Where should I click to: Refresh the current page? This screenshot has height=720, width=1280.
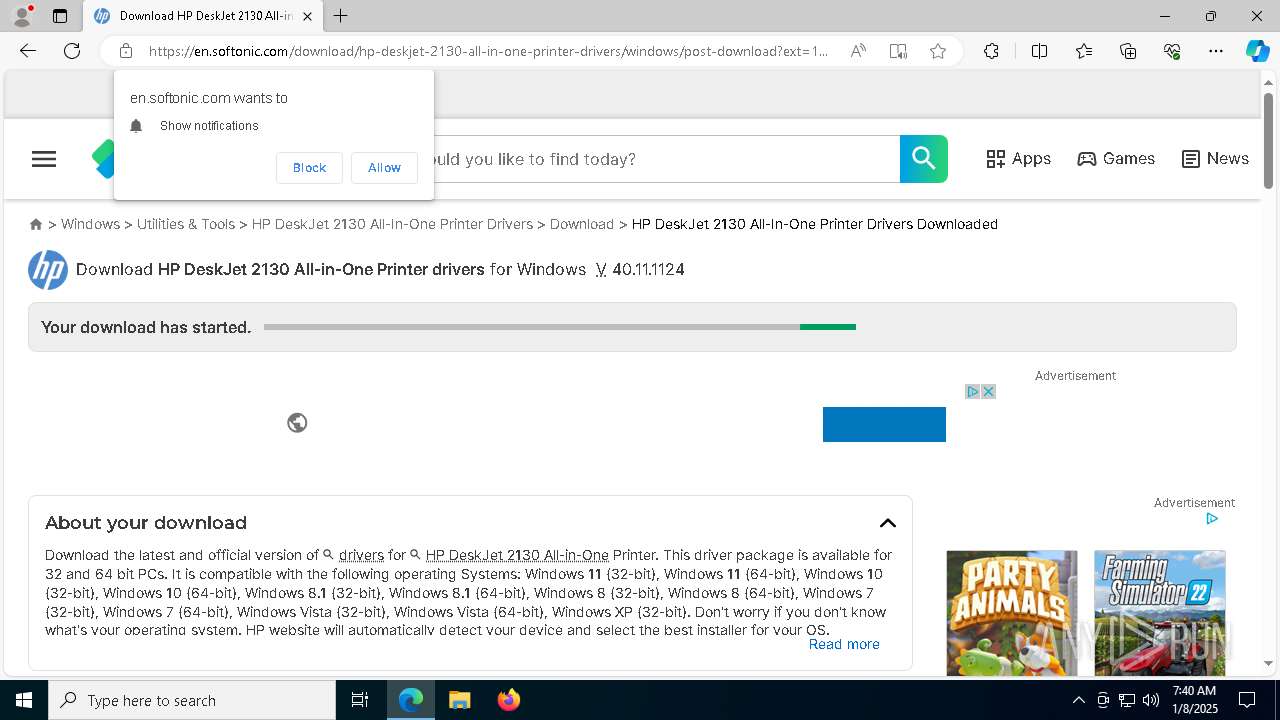pos(72,51)
